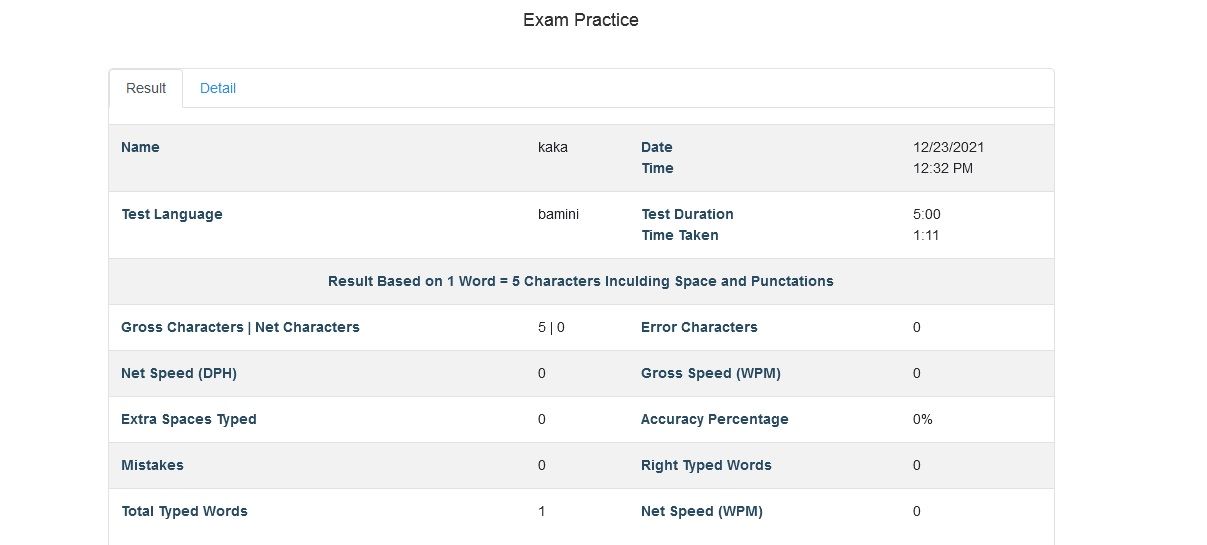Screen dimensions: 1207x545
Task: Switch to the Detail tab
Action: [218, 88]
